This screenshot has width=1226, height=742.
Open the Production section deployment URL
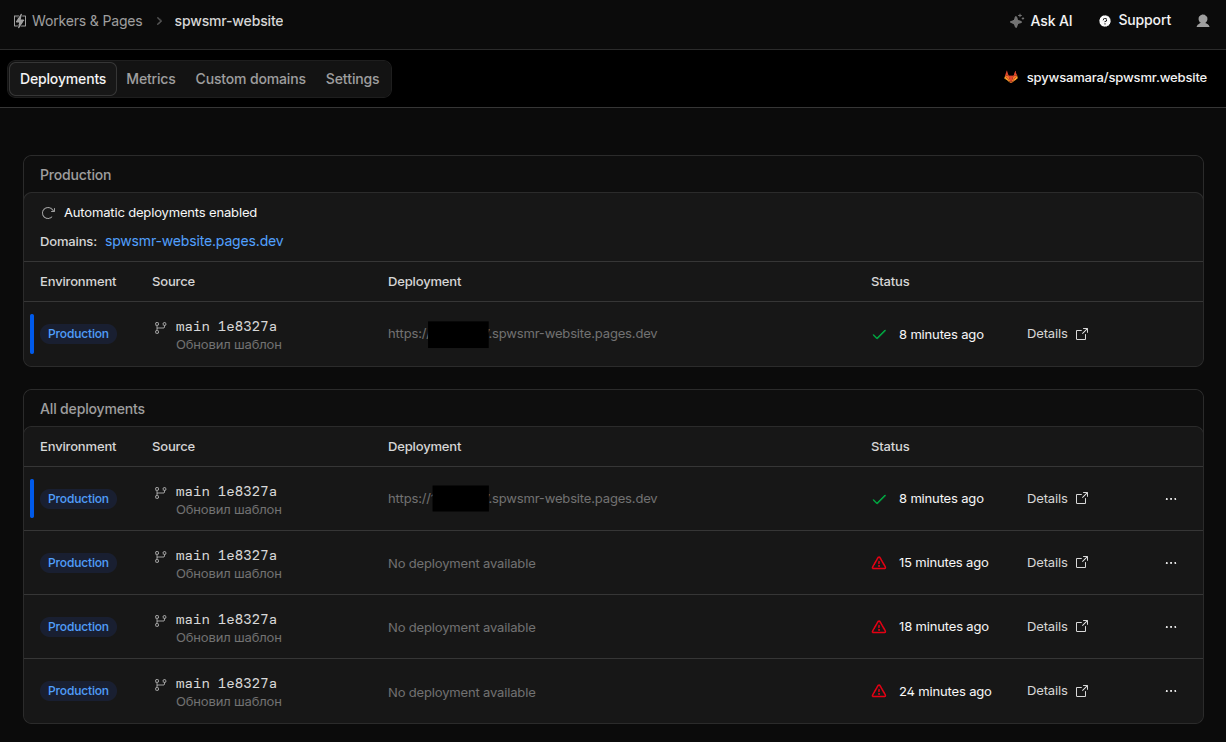[x=523, y=334]
